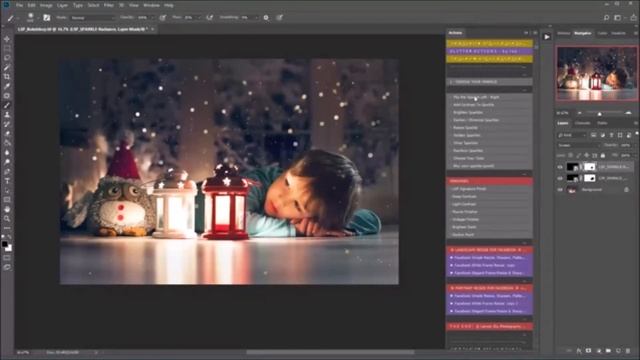Select the Eyedropper tool
Image resolution: width=640 pixels, height=360 pixels.
point(7,86)
